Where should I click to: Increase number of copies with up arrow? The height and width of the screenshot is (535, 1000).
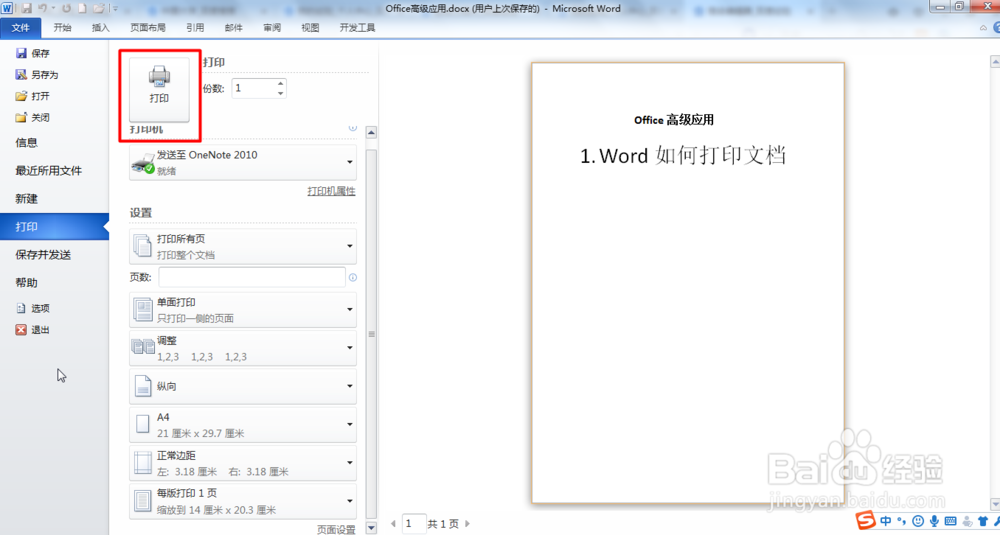click(281, 84)
